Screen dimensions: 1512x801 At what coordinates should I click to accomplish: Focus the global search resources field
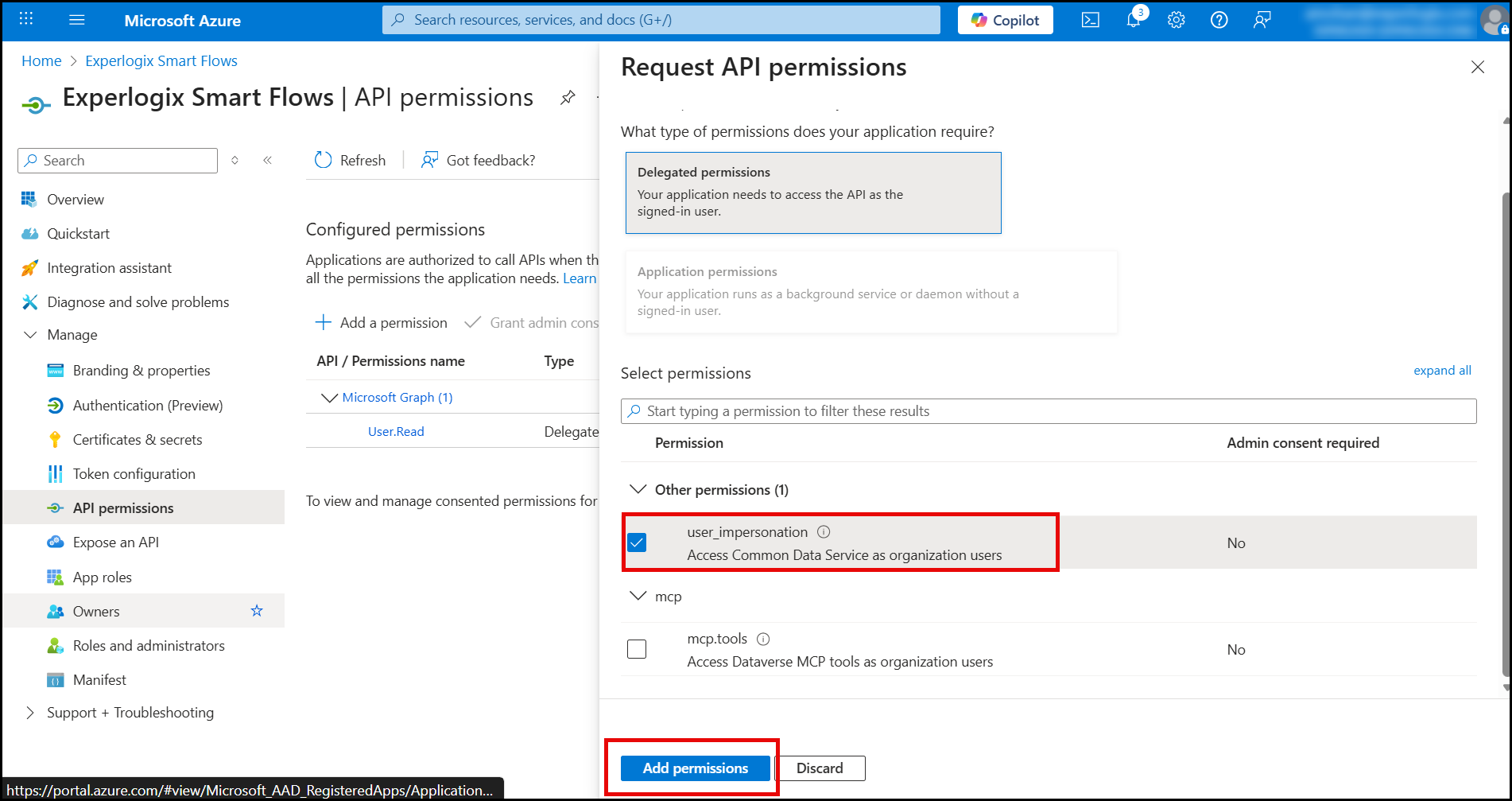click(661, 20)
